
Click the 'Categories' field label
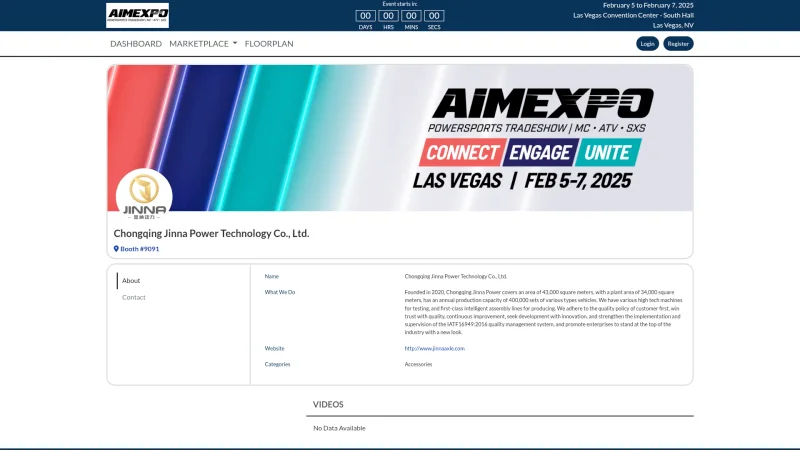coord(277,364)
